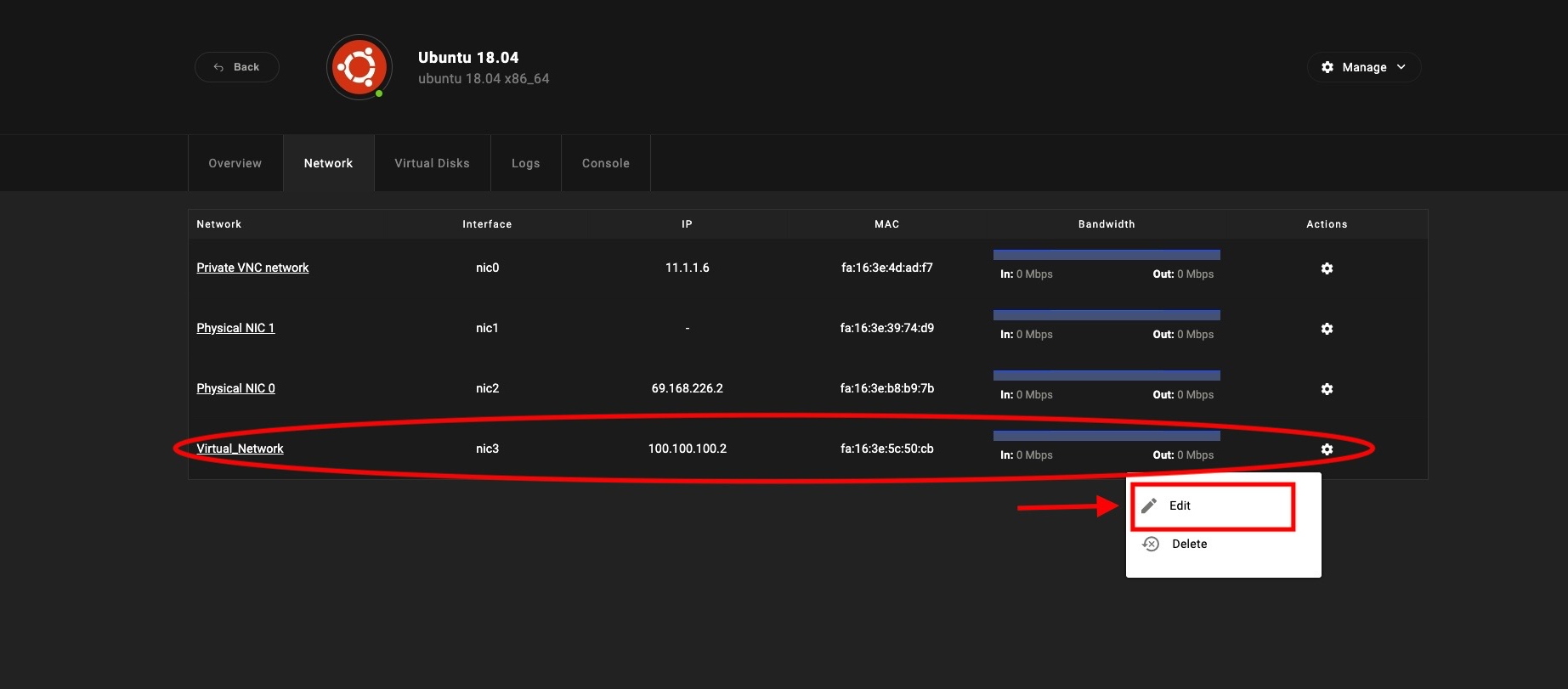Screen dimensions: 1568x689
Task: Click interface name nic2
Action: [x=487, y=388]
